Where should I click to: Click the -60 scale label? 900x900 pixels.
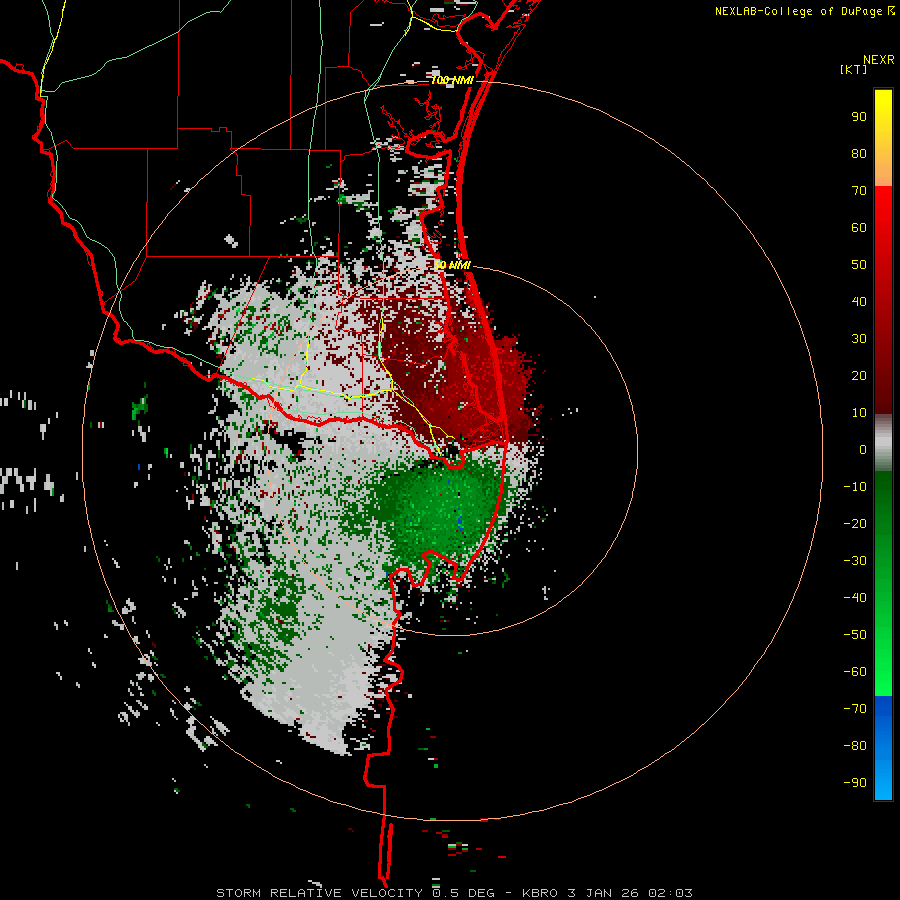(855, 672)
